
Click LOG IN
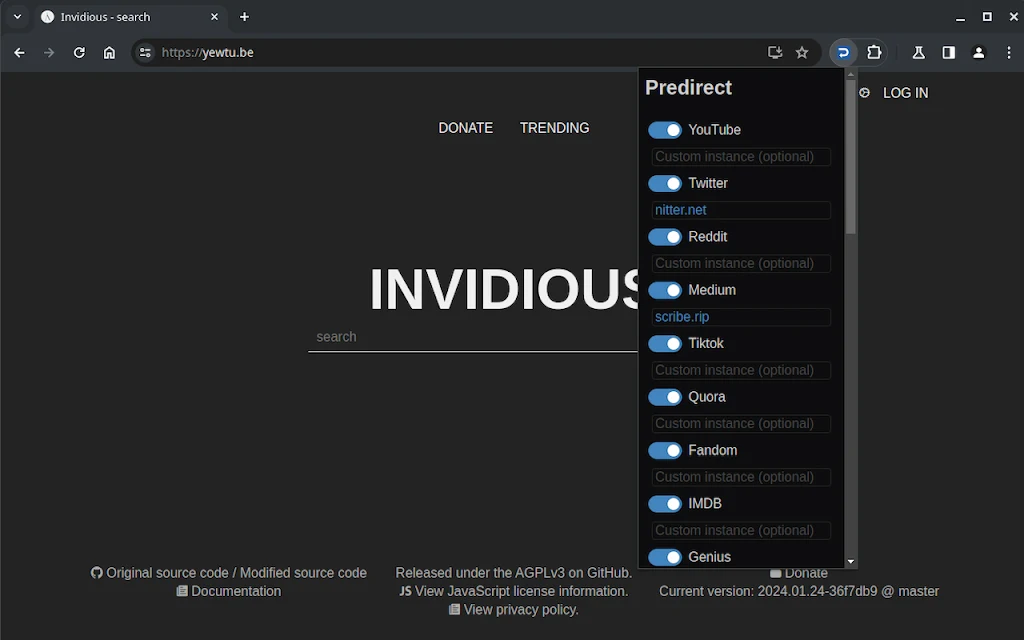(905, 93)
